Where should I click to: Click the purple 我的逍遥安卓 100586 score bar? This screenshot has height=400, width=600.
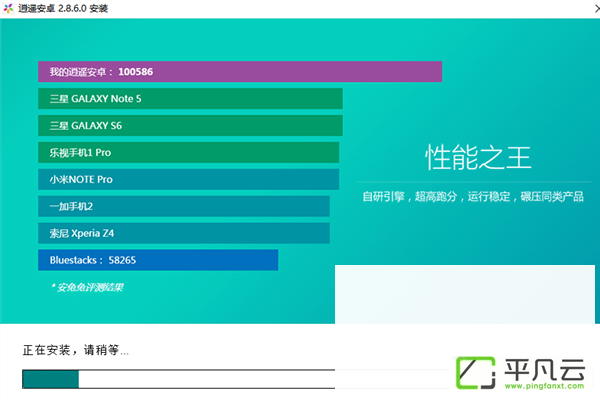pyautogui.click(x=240, y=72)
